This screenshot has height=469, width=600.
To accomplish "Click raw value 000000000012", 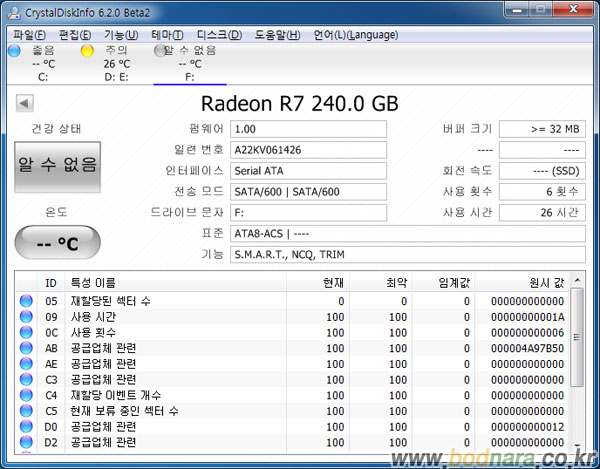I will [527, 427].
